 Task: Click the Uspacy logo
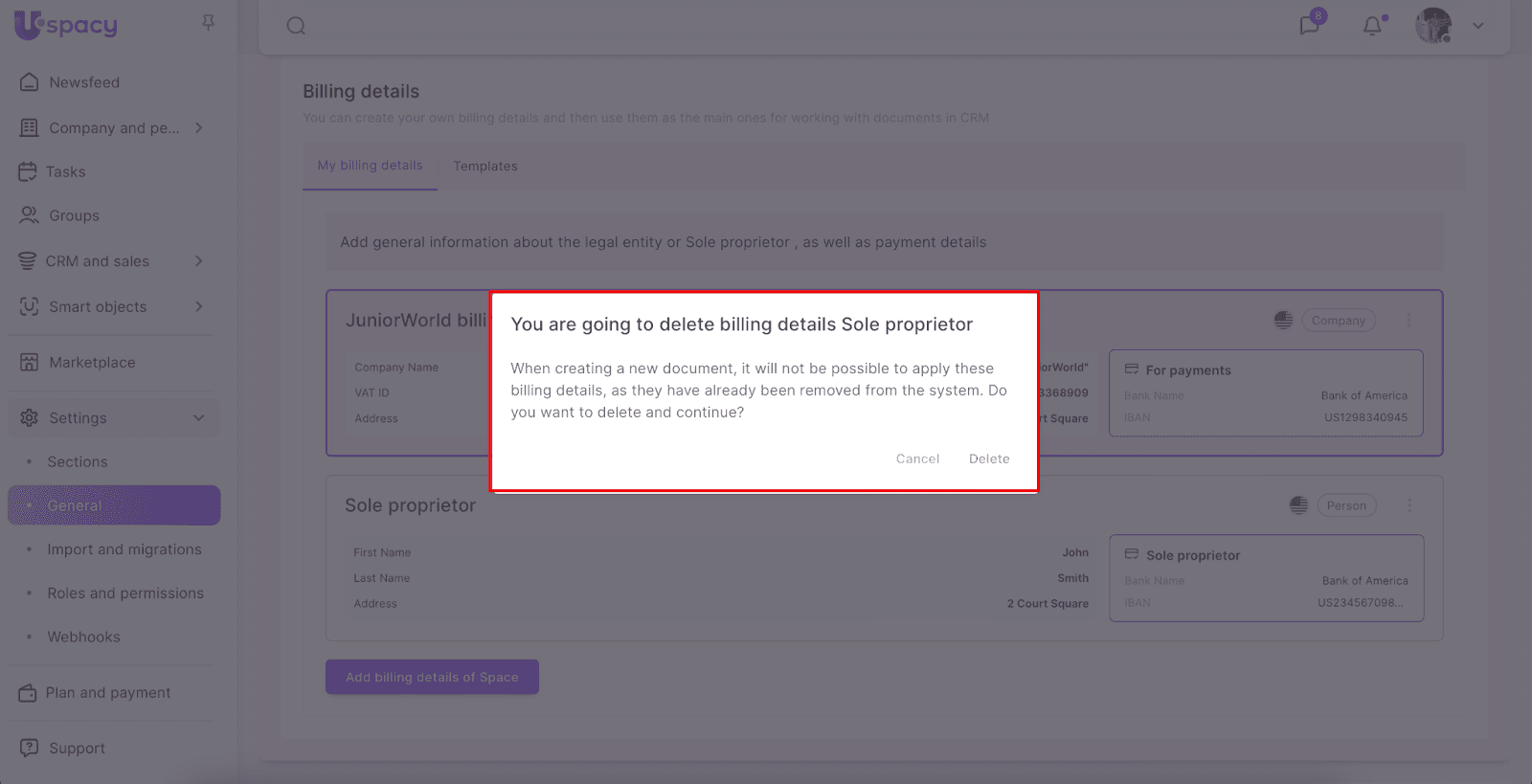[66, 25]
